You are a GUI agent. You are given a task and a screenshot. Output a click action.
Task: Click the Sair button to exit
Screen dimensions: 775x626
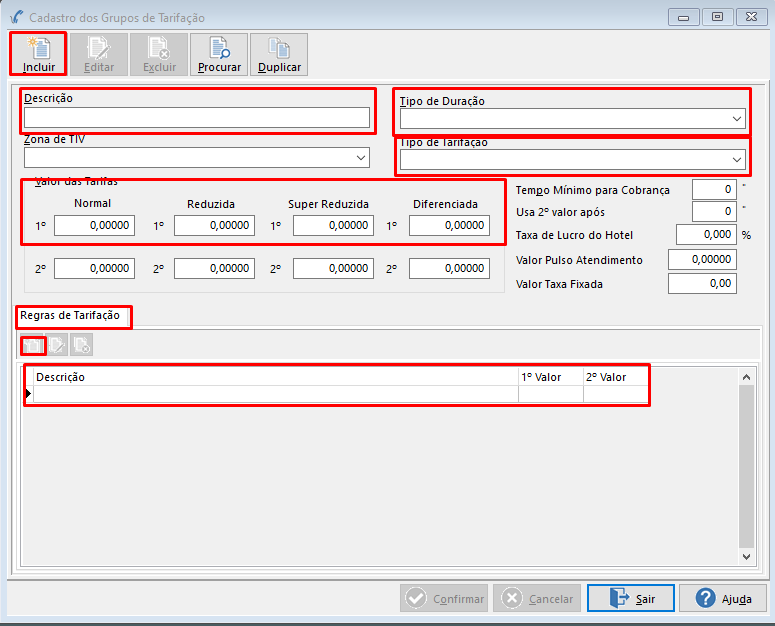tap(631, 598)
